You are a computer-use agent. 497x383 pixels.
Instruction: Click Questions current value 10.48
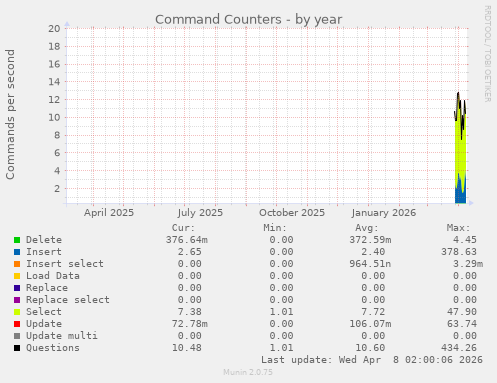point(187,348)
